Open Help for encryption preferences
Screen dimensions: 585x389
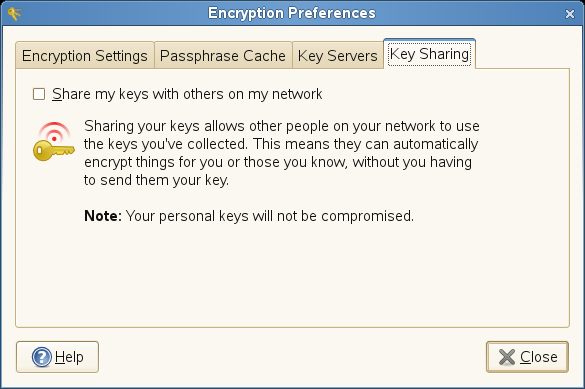coord(57,357)
